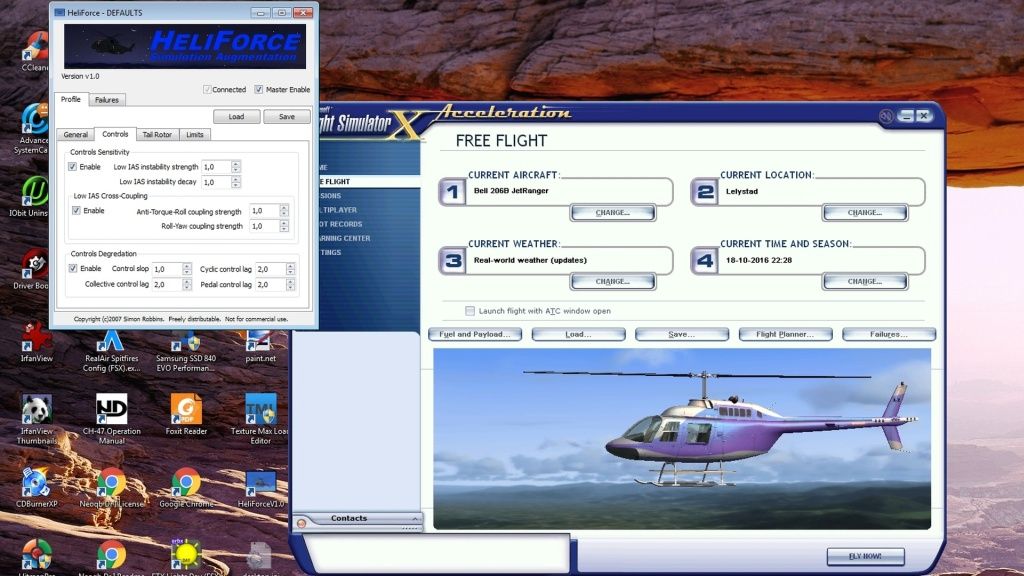
Task: Open the CDBurnerXP desktop shortcut
Action: click(37, 488)
